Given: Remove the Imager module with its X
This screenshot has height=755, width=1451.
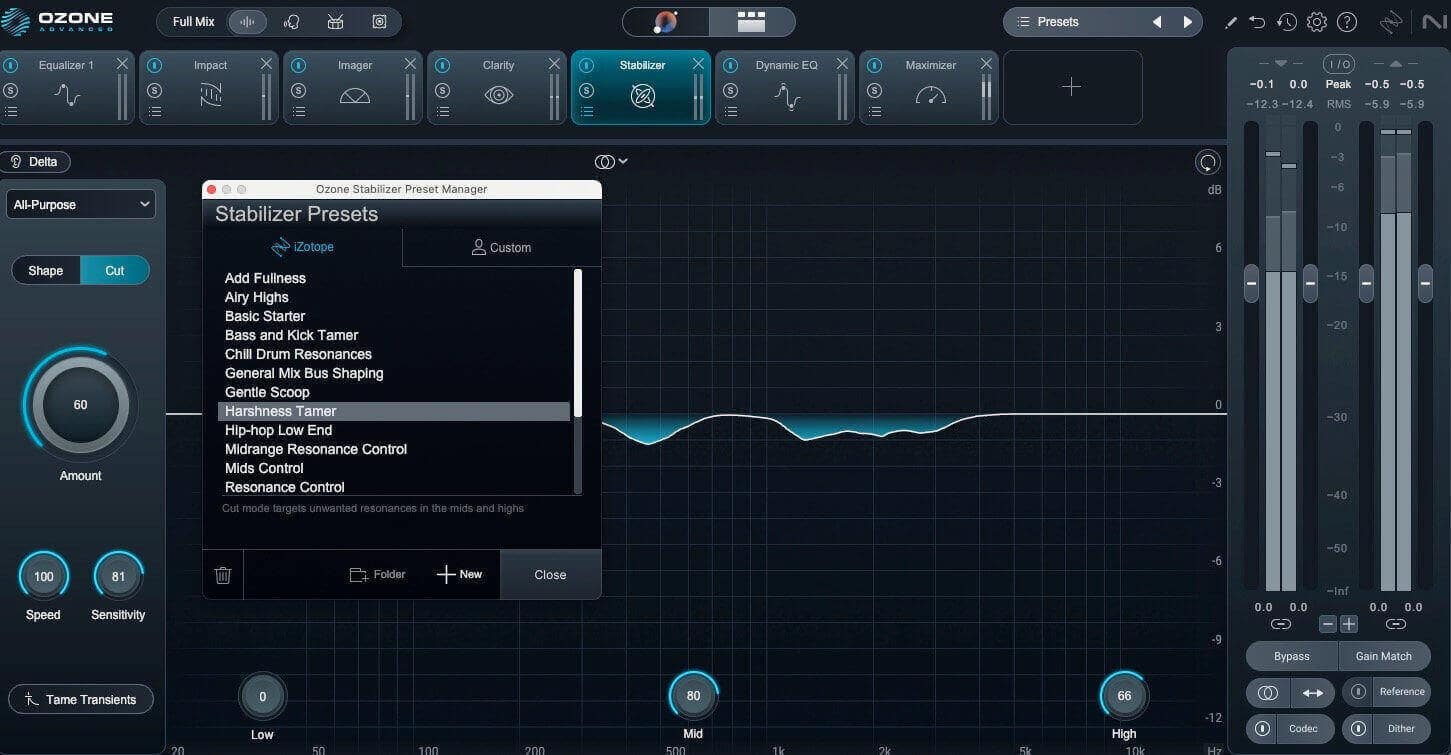Looking at the screenshot, I should [410, 64].
